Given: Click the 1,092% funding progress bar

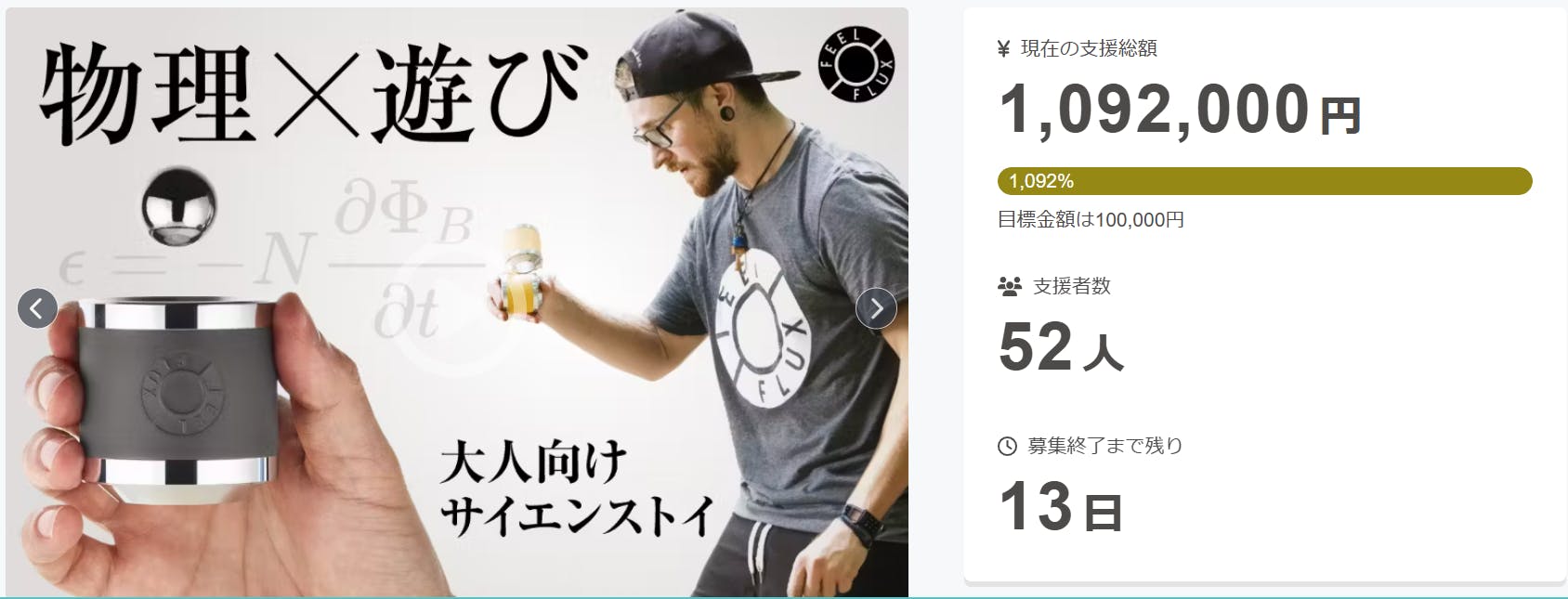Looking at the screenshot, I should click(1264, 181).
